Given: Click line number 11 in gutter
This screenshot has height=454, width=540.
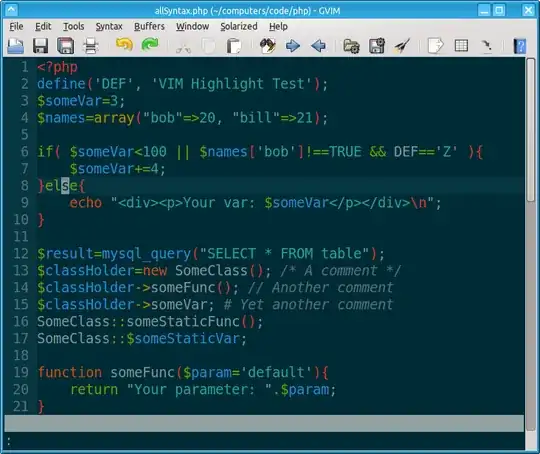Looking at the screenshot, I should [x=20, y=237].
